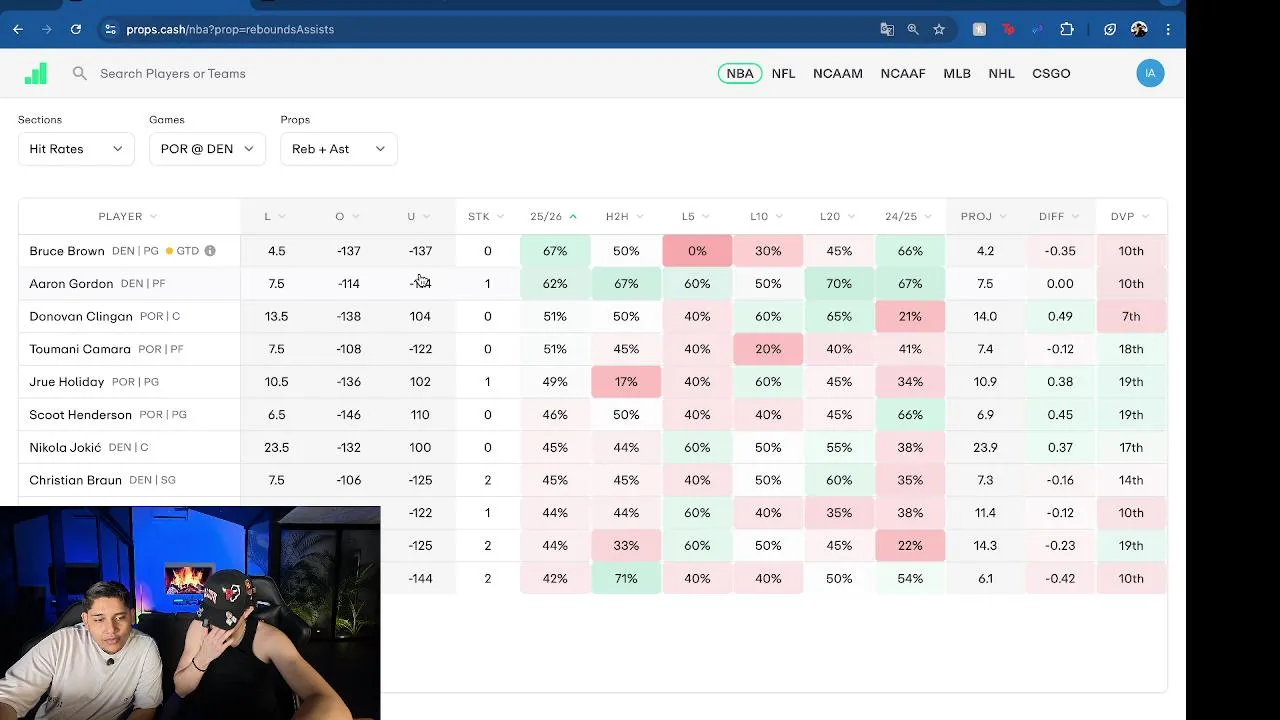Click Aaron Gordon's green 70% L20 cell
This screenshot has height=720, width=1280.
(839, 284)
